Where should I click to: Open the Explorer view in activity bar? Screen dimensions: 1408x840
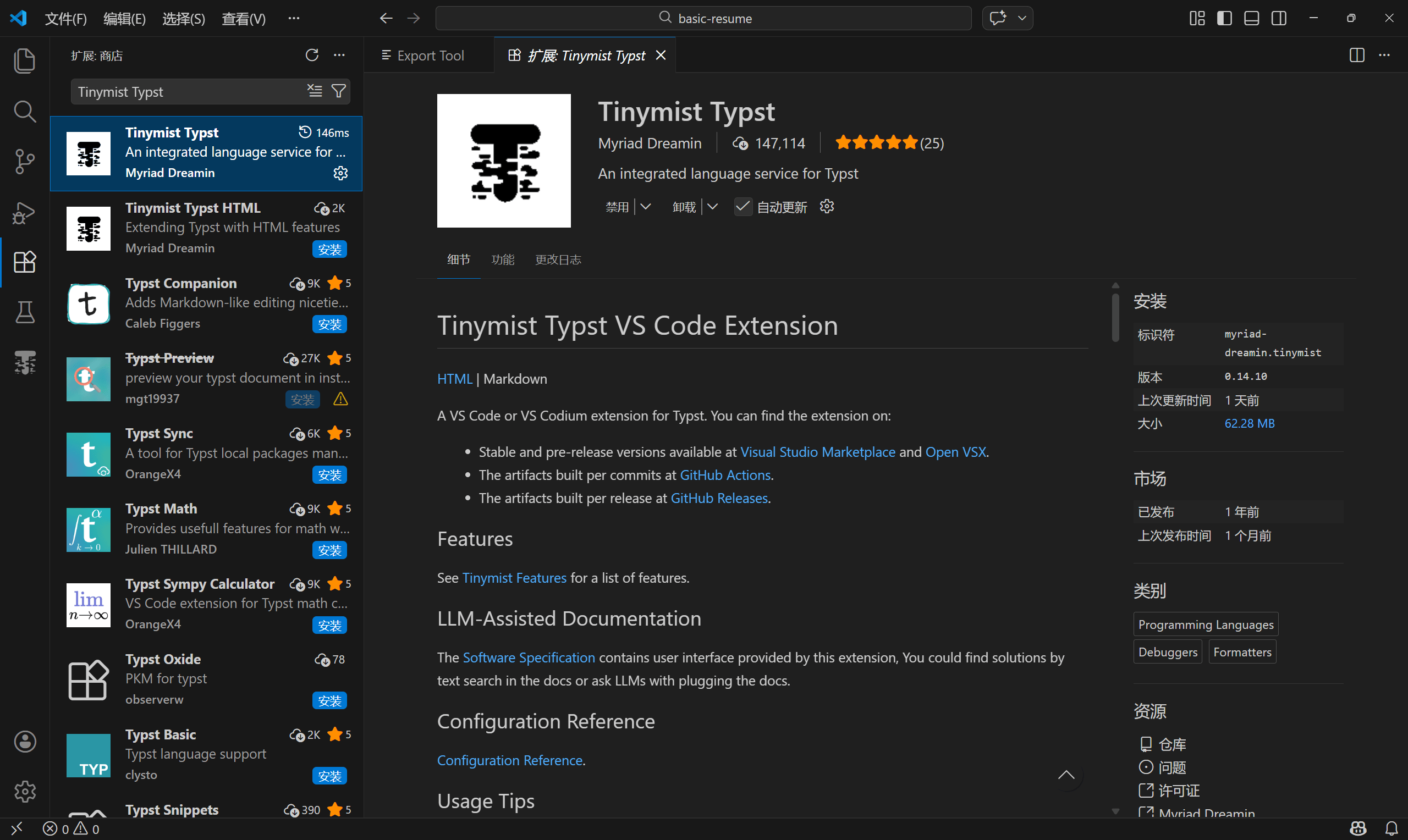point(24,60)
